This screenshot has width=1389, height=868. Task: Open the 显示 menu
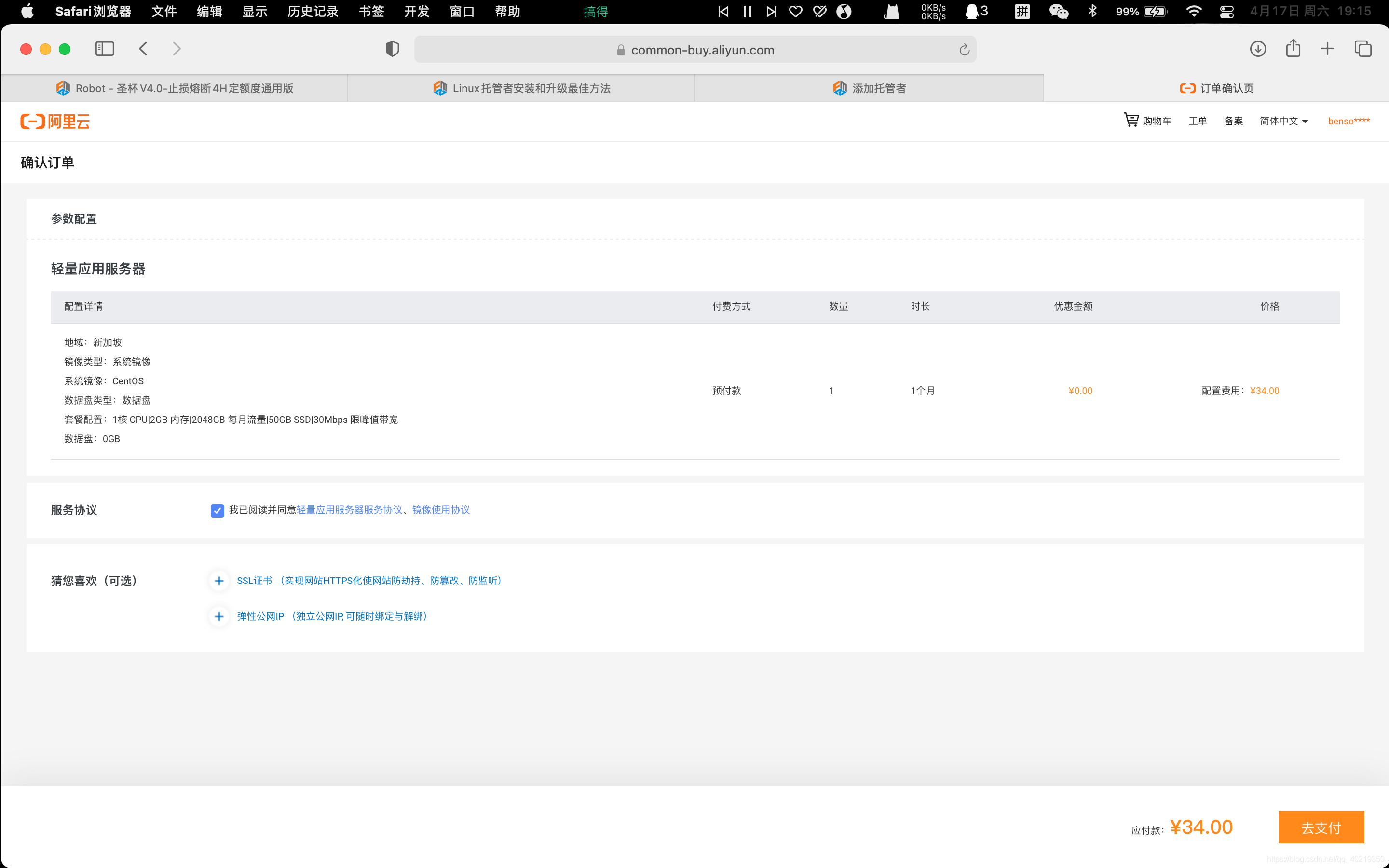coord(255,11)
